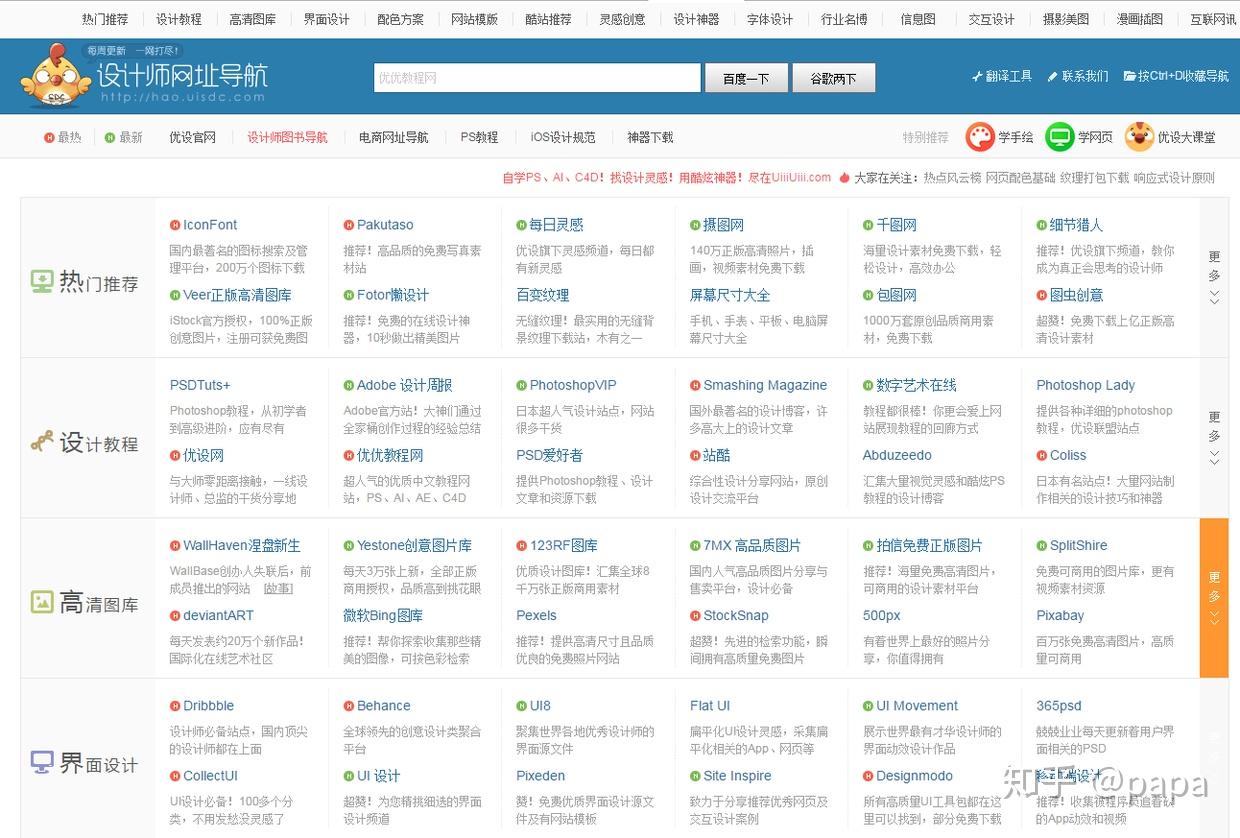The width and height of the screenshot is (1240, 838).
Task: Open the Foton懒设计 link
Action: pyautogui.click(x=393, y=295)
